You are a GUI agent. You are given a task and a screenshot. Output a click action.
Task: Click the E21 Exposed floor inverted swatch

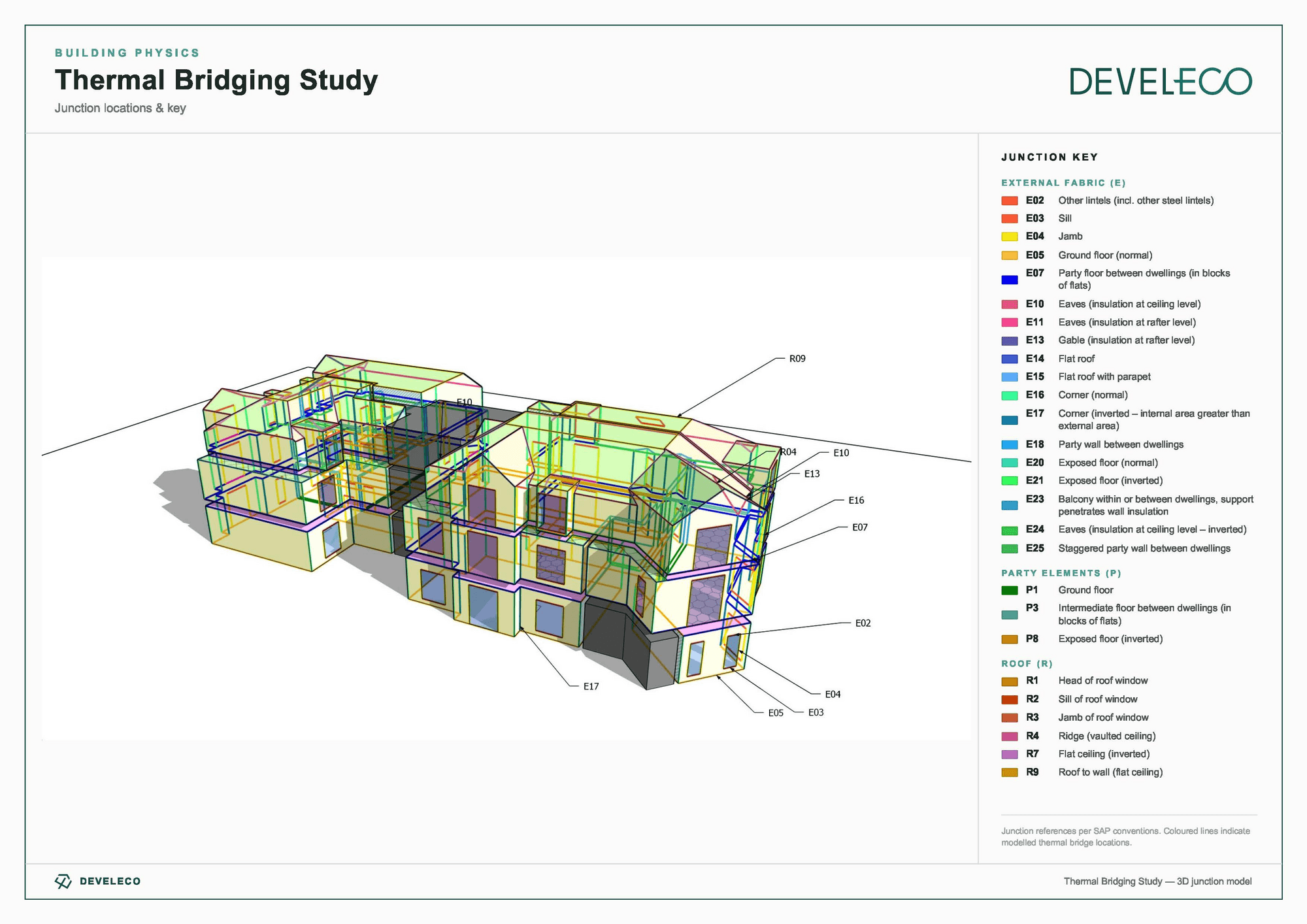point(1010,481)
